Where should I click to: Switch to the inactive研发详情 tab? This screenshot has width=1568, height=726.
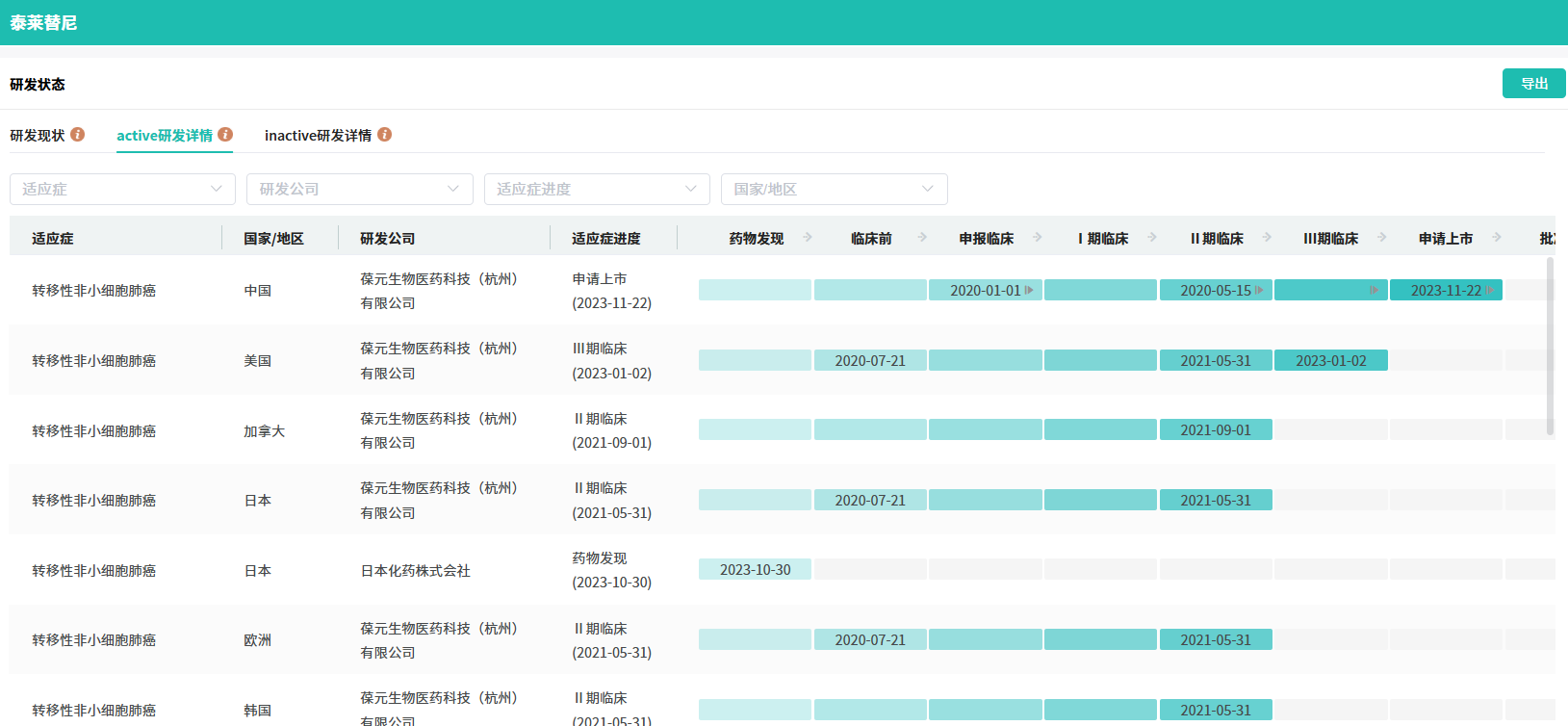pyautogui.click(x=318, y=136)
